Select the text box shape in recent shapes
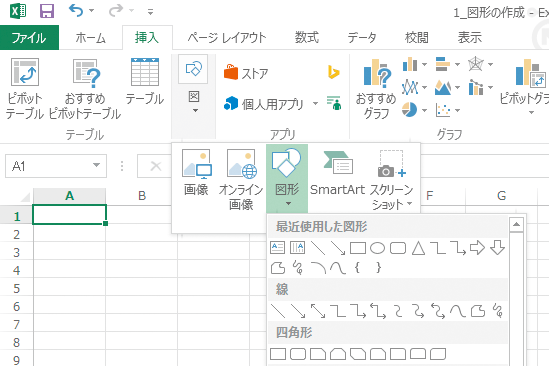Image resolution: width=549 pixels, height=366 pixels. 278,248
